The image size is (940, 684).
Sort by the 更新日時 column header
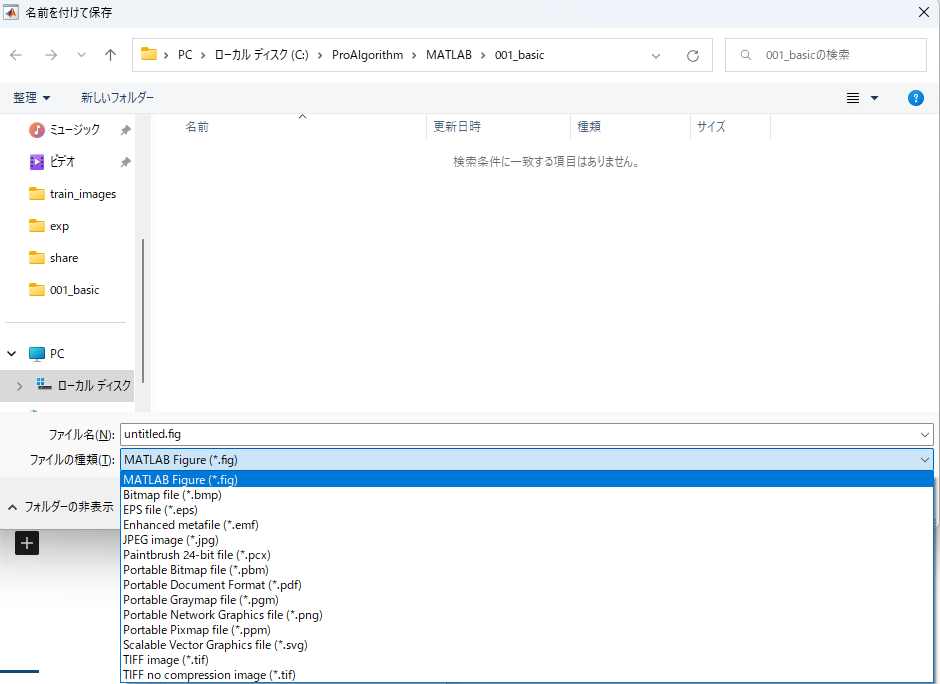[x=457, y=127]
